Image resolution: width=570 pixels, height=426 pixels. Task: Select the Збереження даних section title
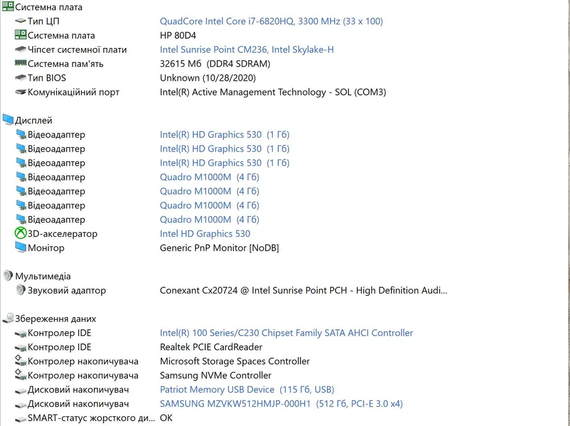pyautogui.click(x=55, y=319)
